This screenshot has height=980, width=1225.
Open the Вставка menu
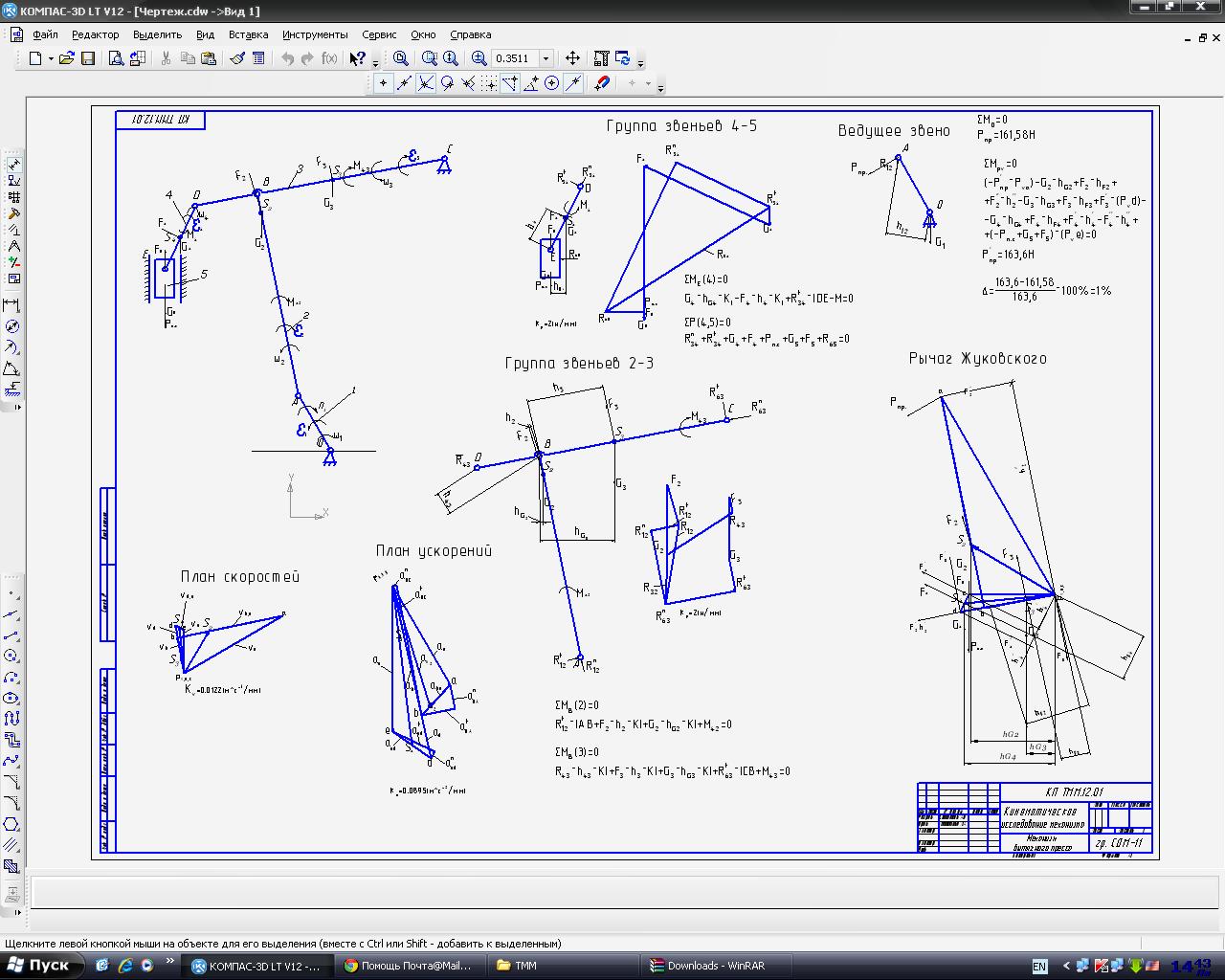tap(249, 34)
